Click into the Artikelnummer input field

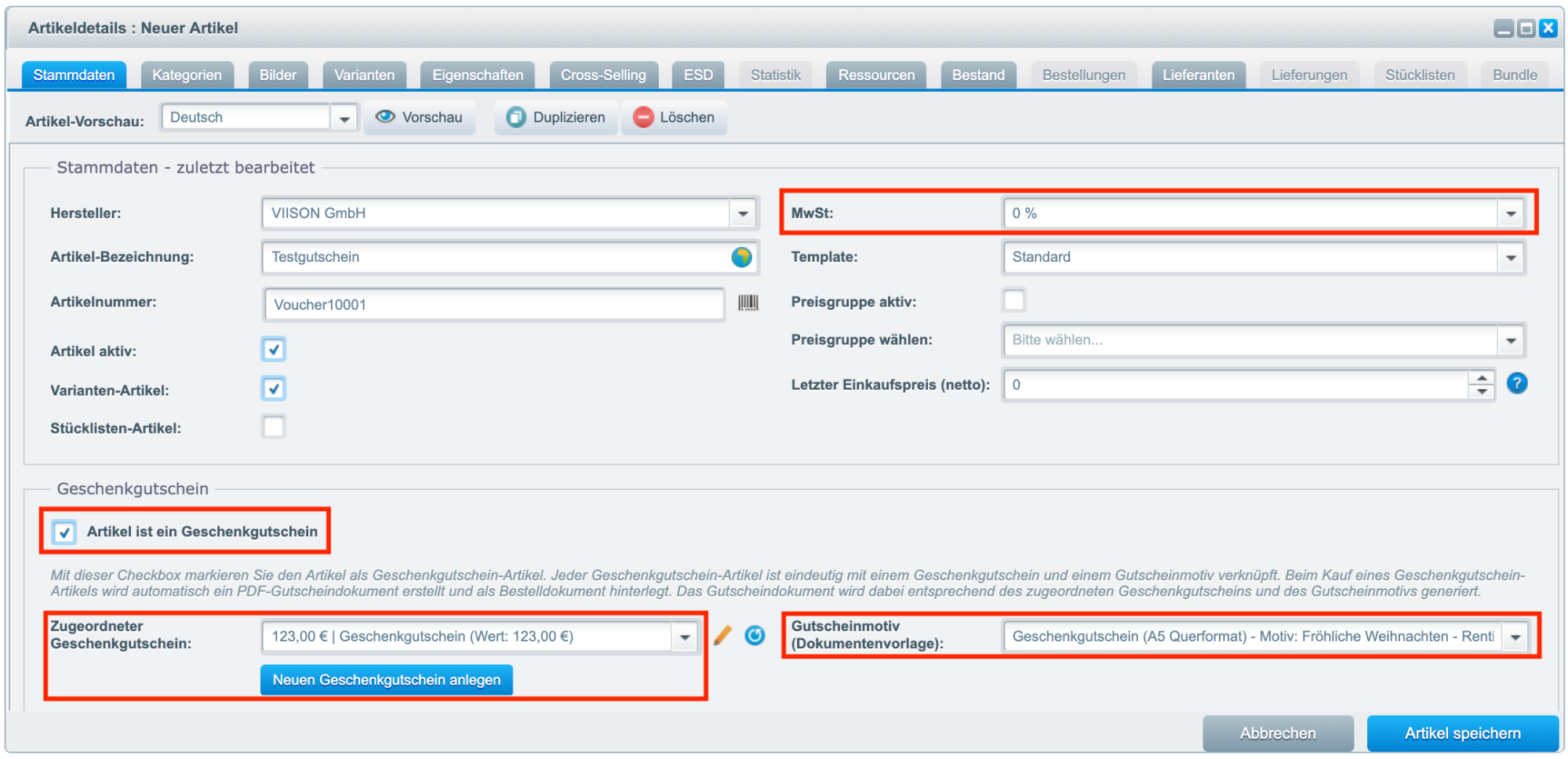(x=493, y=305)
